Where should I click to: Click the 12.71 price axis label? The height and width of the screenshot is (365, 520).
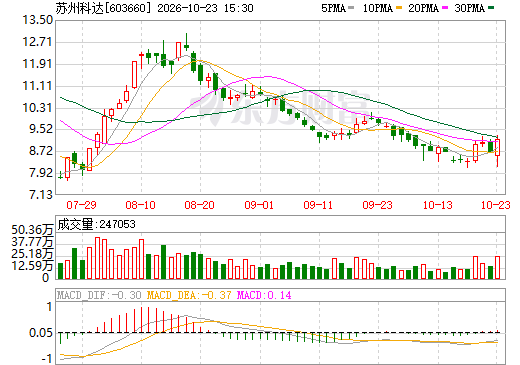(x=37, y=42)
